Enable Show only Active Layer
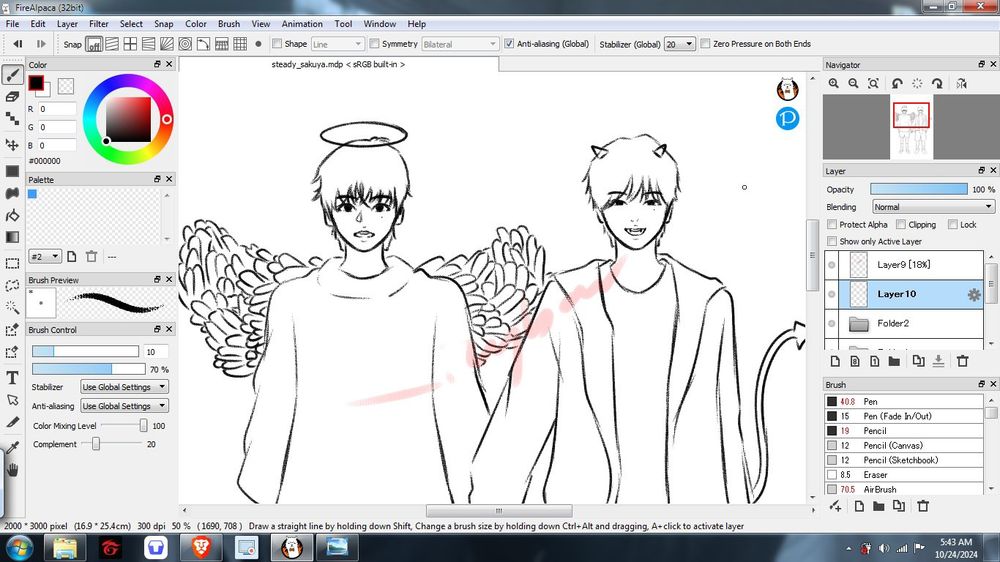 pyautogui.click(x=832, y=241)
